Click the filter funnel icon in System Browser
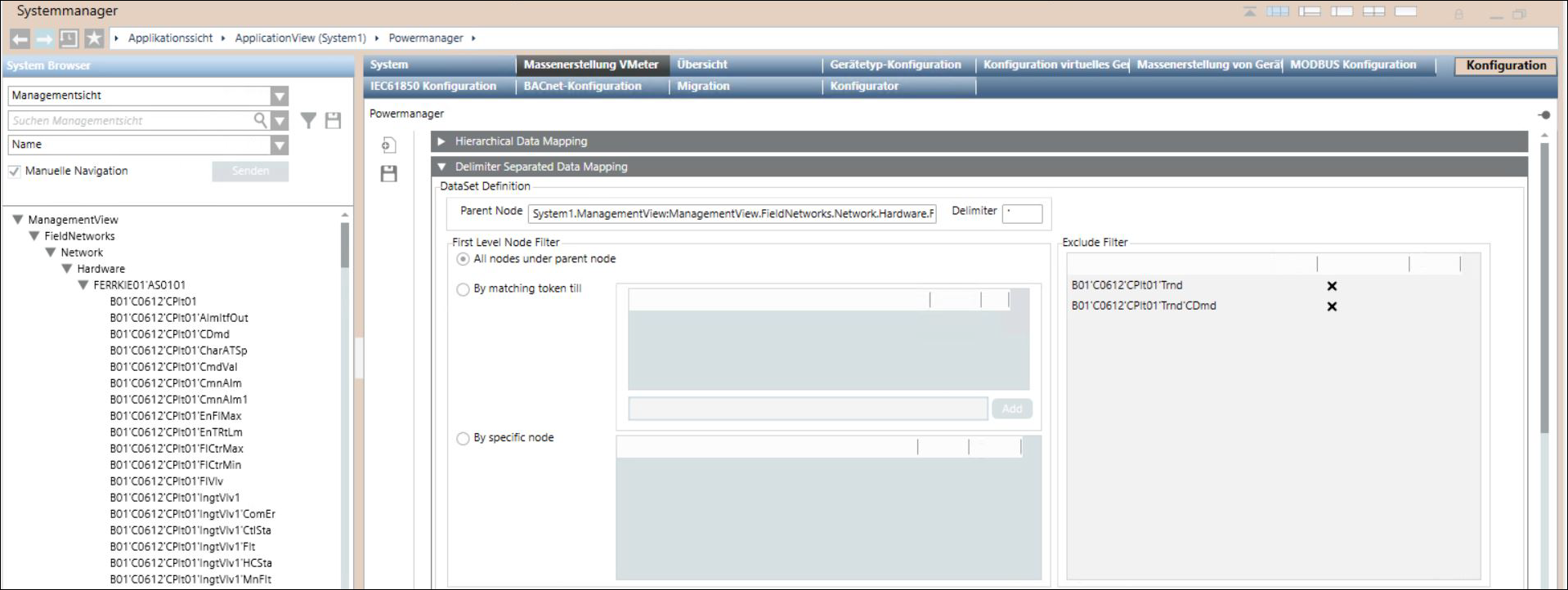The width and height of the screenshot is (1568, 590). tap(308, 121)
